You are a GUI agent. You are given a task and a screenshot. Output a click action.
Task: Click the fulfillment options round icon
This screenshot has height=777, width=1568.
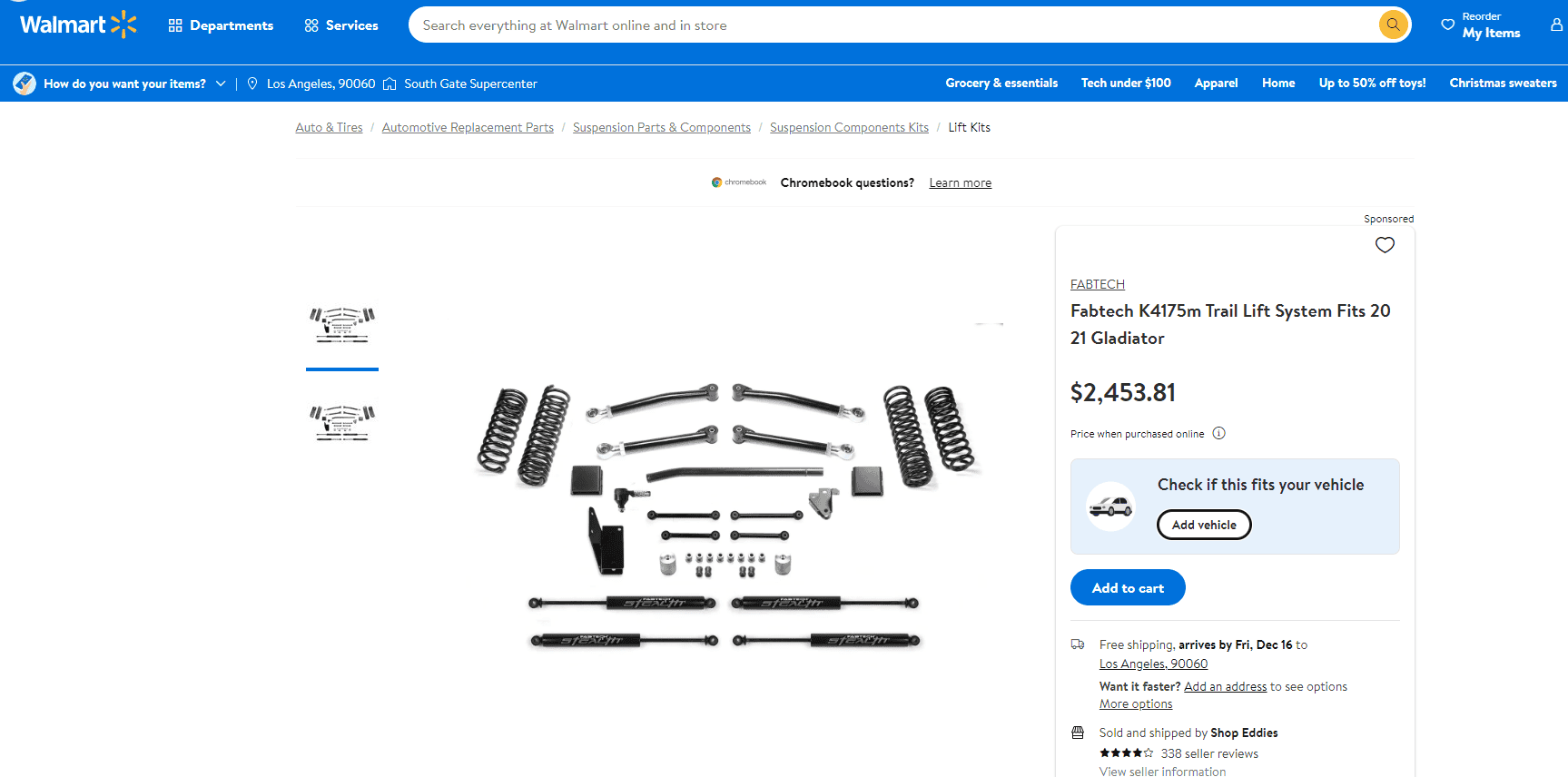(25, 84)
